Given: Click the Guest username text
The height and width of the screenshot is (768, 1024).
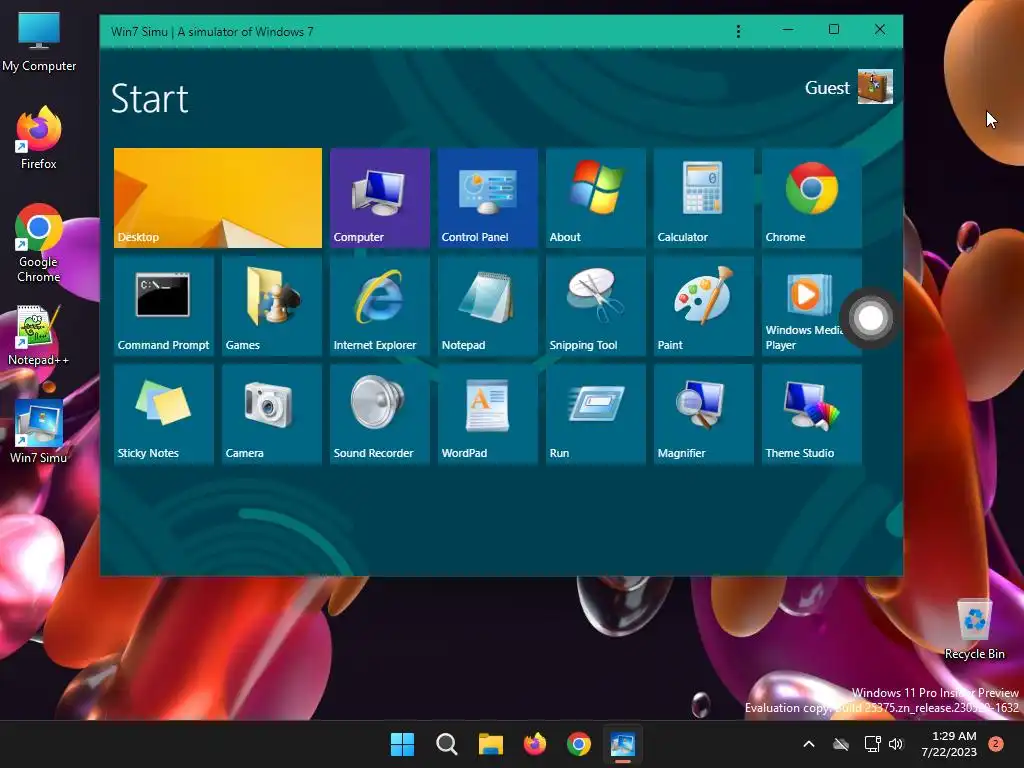Looking at the screenshot, I should click(x=827, y=88).
